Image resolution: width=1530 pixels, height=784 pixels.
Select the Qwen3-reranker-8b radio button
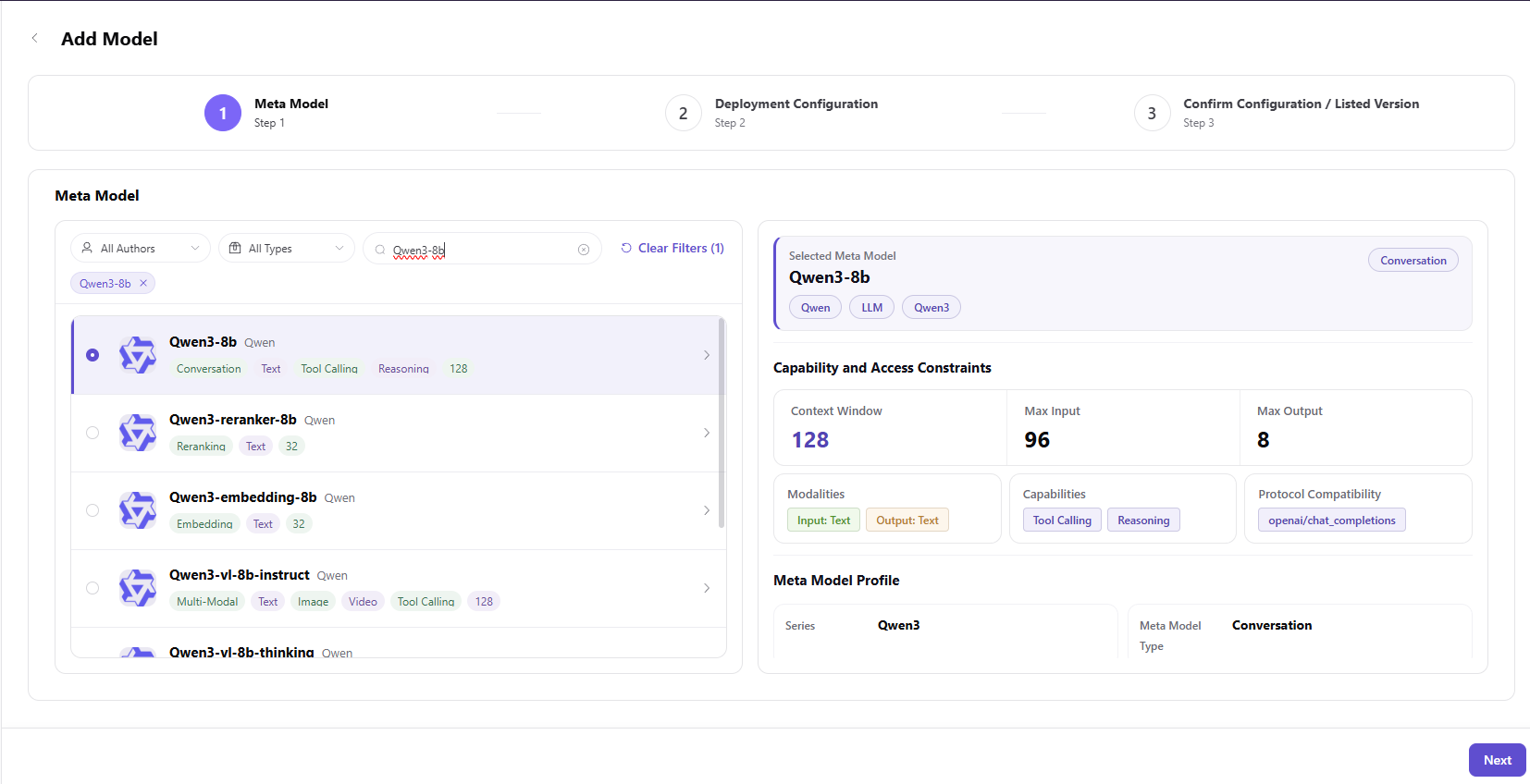point(93,433)
